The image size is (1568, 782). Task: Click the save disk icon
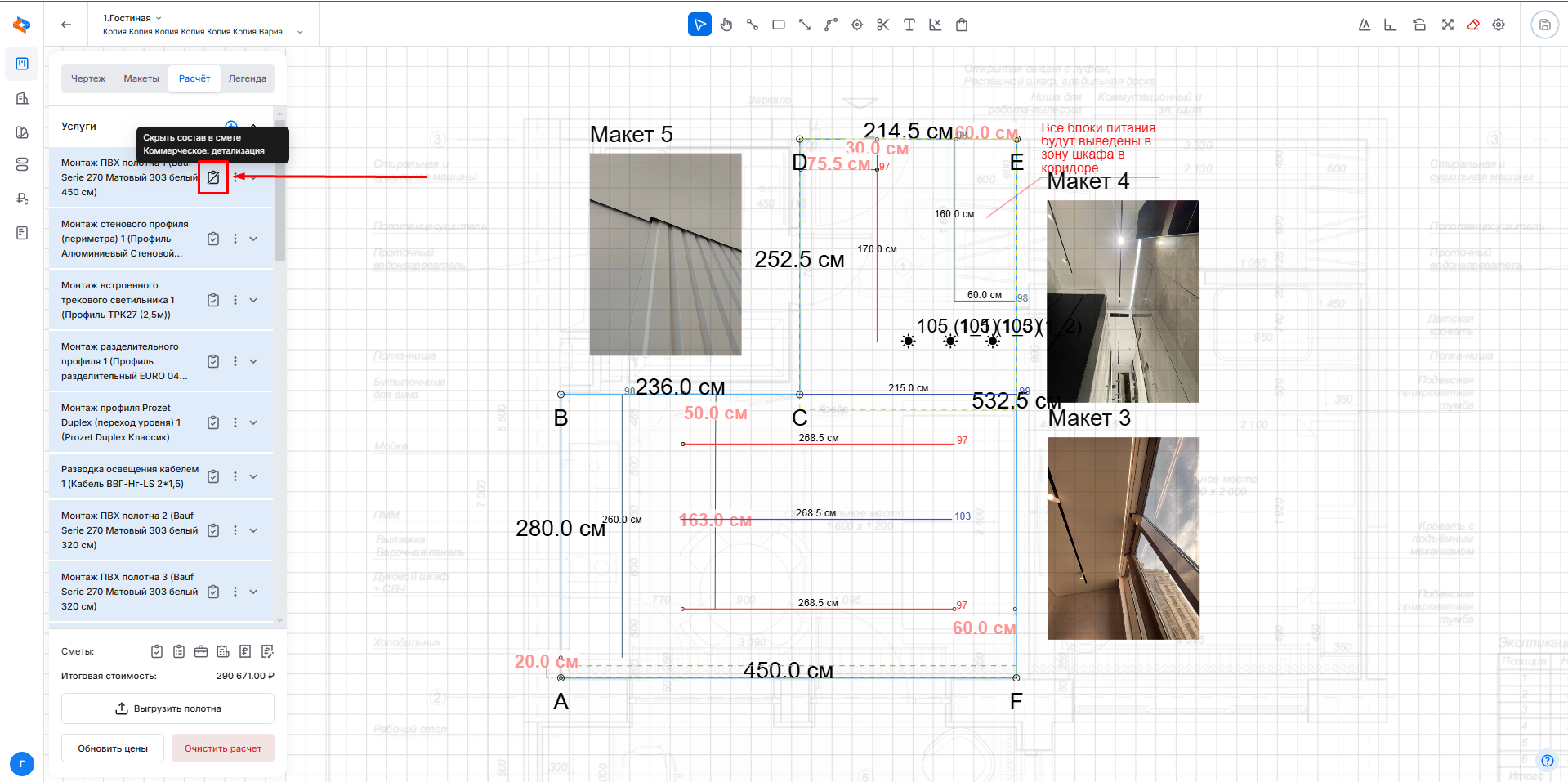[x=1544, y=25]
